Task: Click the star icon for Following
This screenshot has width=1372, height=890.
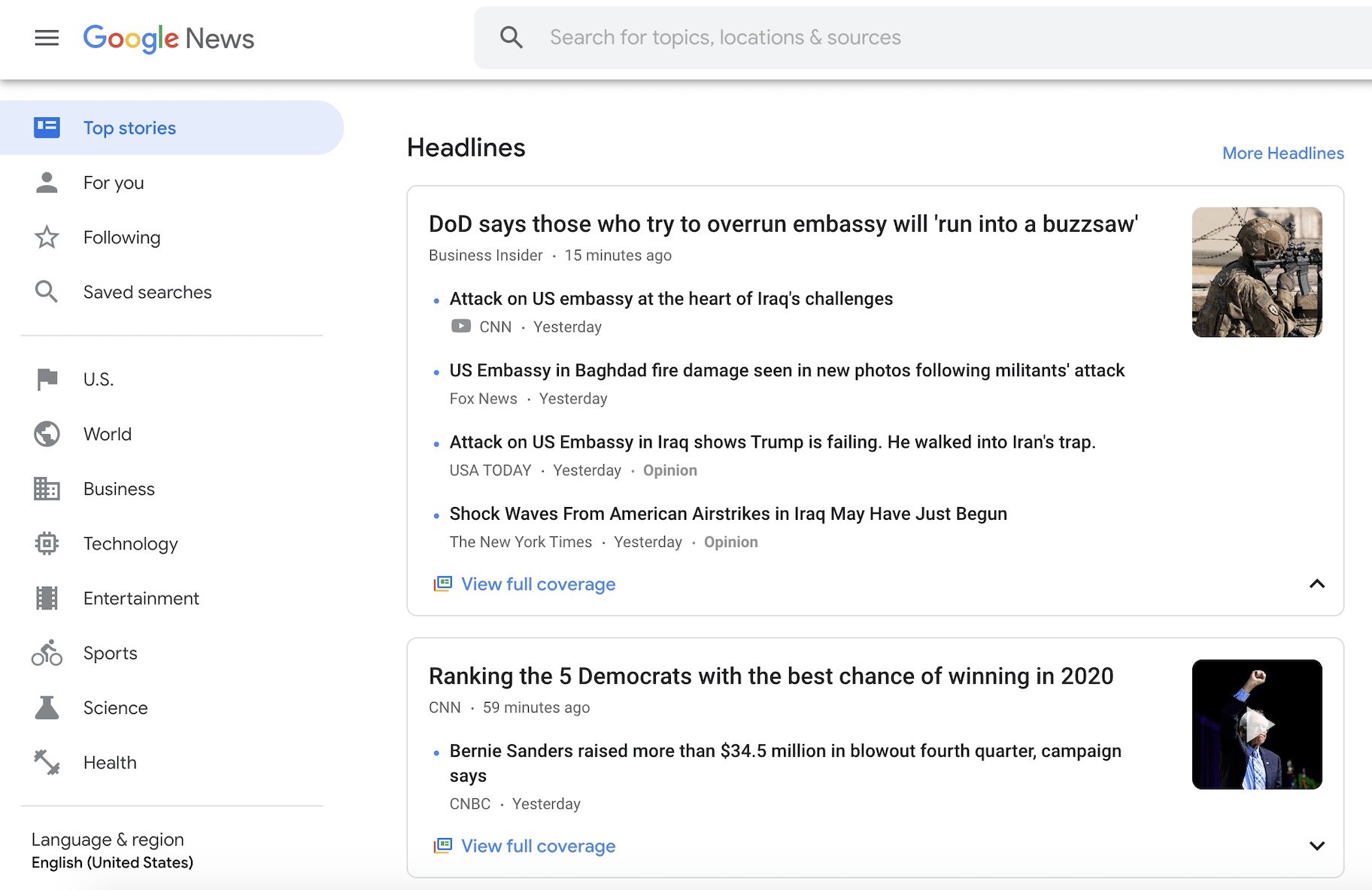Action: click(x=47, y=238)
